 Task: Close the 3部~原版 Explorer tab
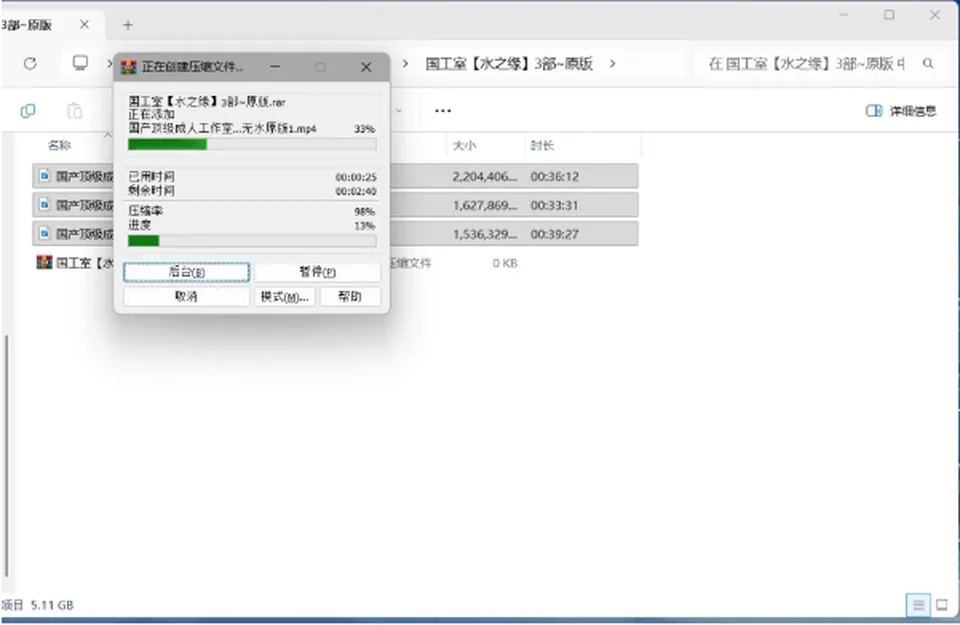click(84, 24)
